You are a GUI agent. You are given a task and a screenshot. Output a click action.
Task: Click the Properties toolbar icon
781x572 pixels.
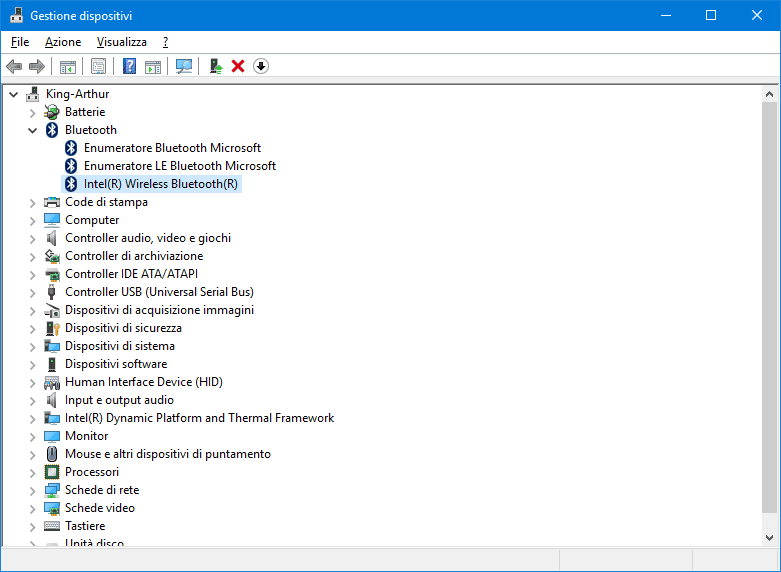point(98,66)
